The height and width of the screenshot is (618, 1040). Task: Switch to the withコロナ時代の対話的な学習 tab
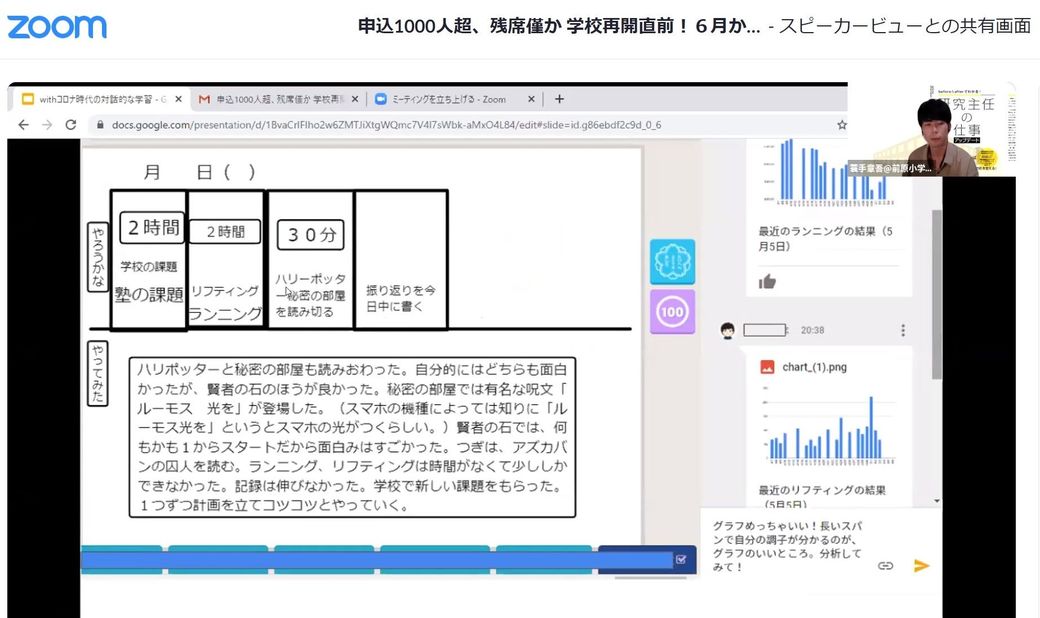point(101,99)
